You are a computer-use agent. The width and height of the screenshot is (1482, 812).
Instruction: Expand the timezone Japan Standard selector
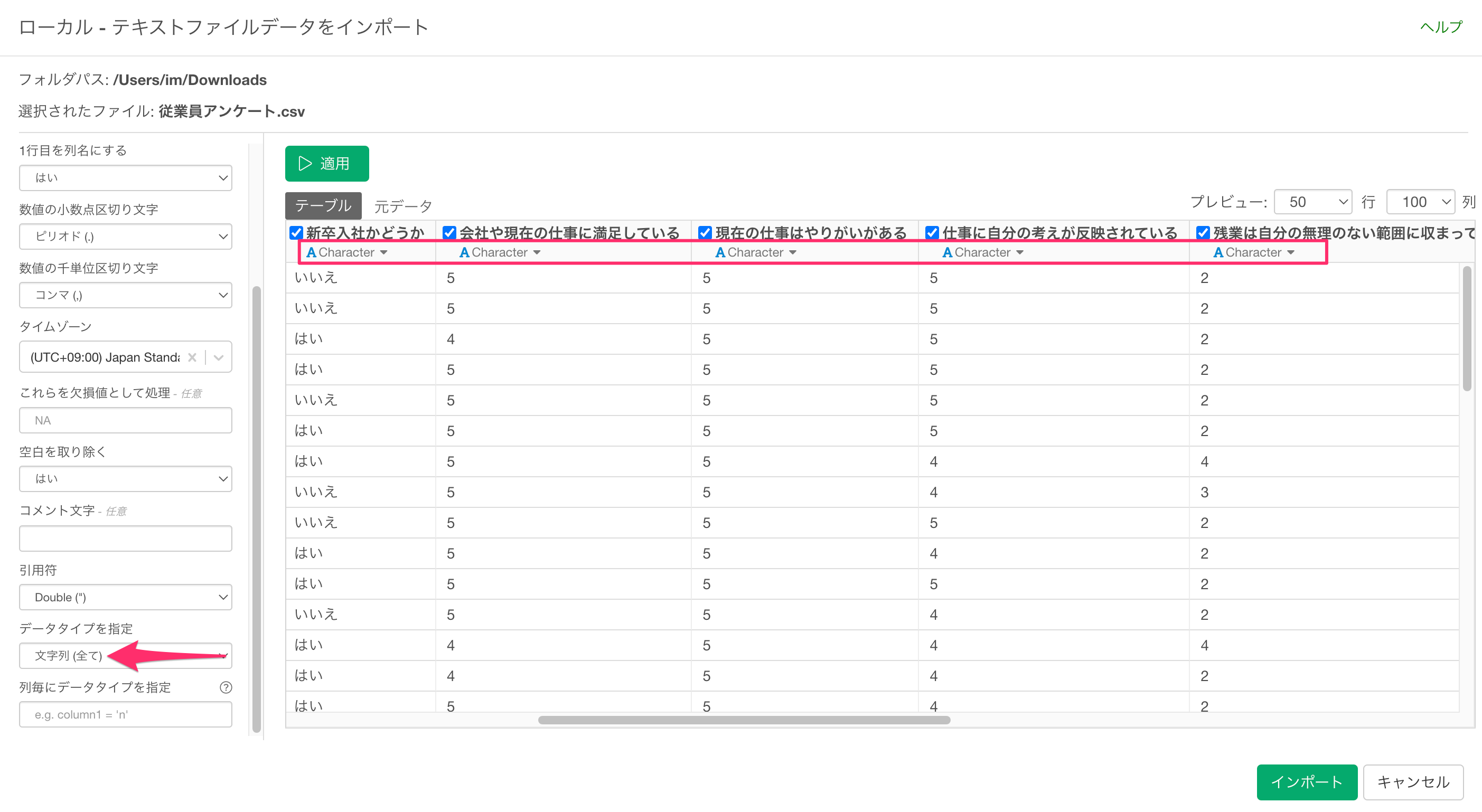coord(219,357)
